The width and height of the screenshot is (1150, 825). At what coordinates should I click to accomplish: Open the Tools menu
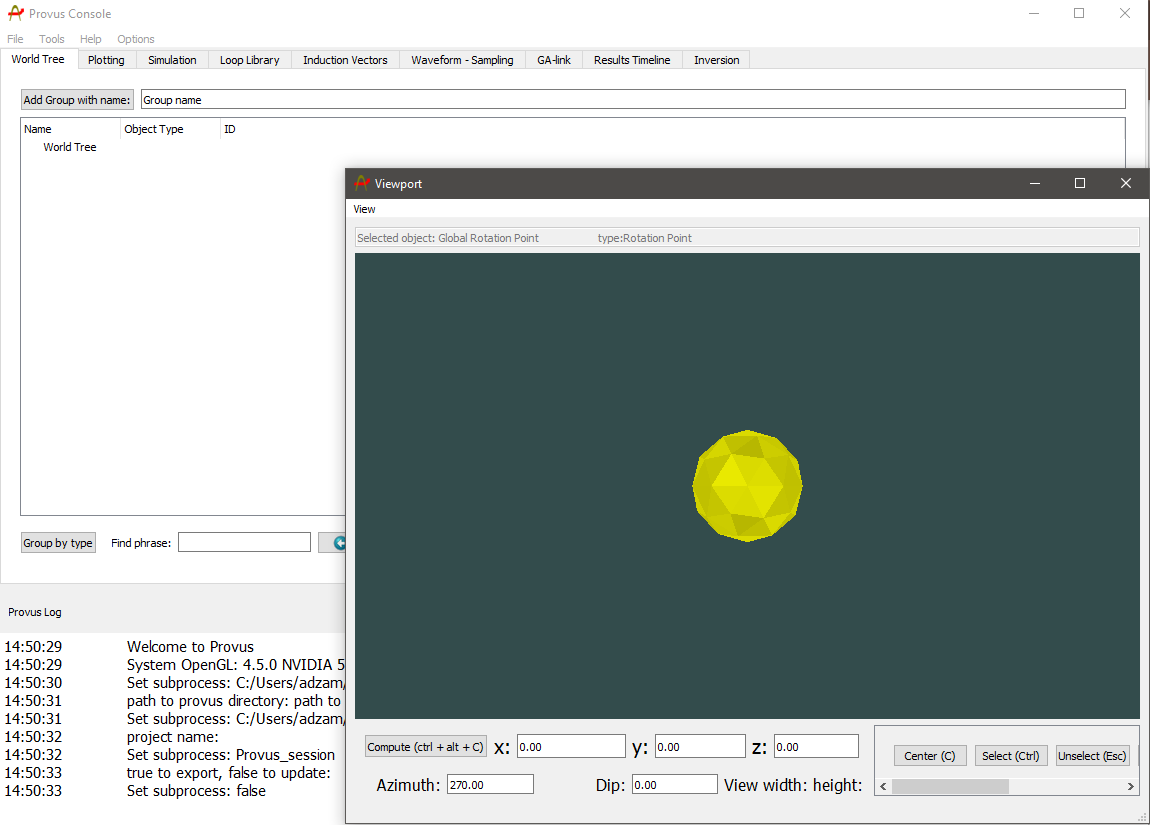coord(52,39)
